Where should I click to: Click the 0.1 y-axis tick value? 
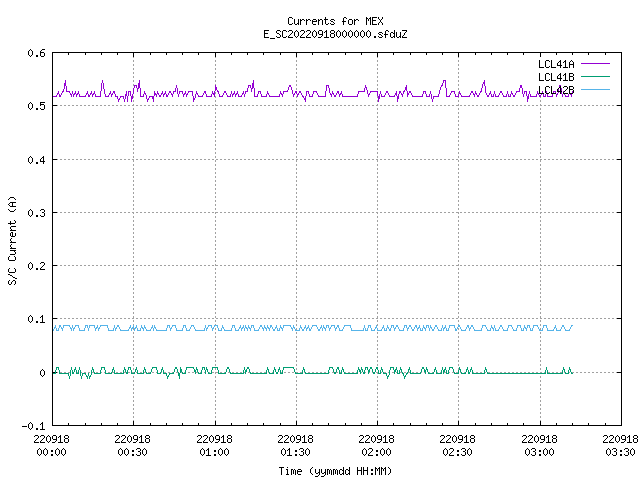(36, 319)
